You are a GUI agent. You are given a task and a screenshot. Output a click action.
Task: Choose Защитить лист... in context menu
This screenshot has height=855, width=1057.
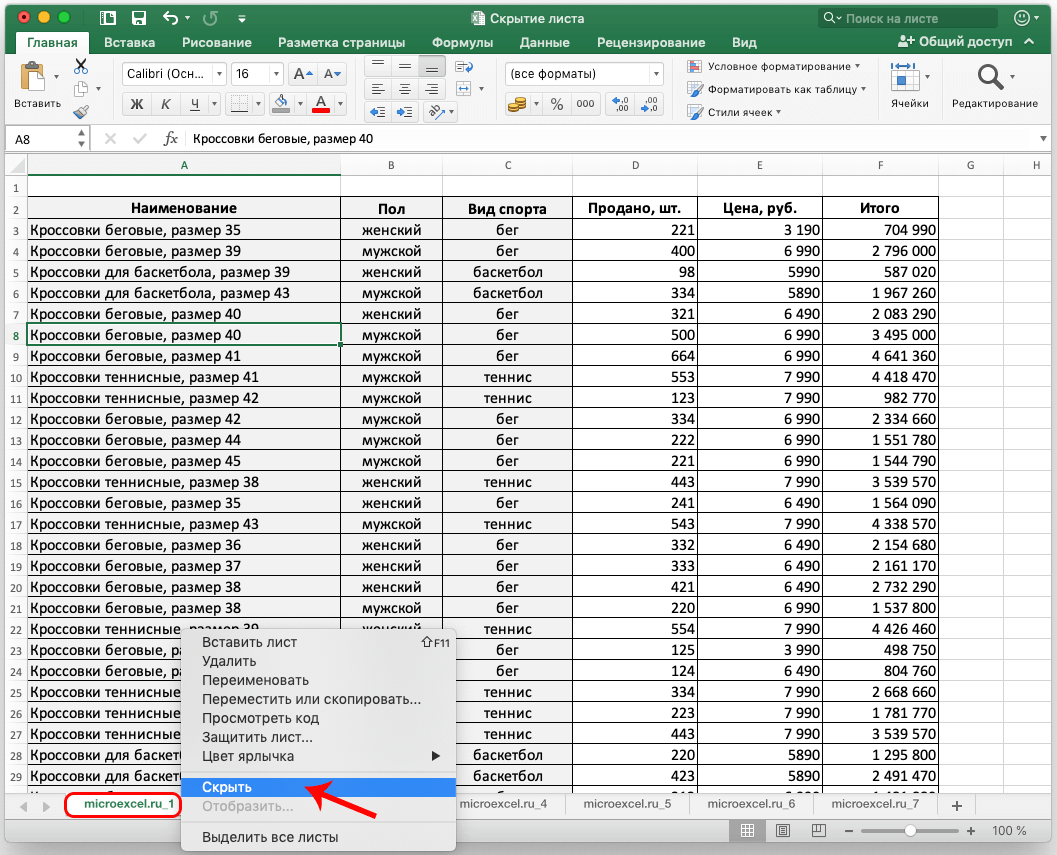[319, 737]
